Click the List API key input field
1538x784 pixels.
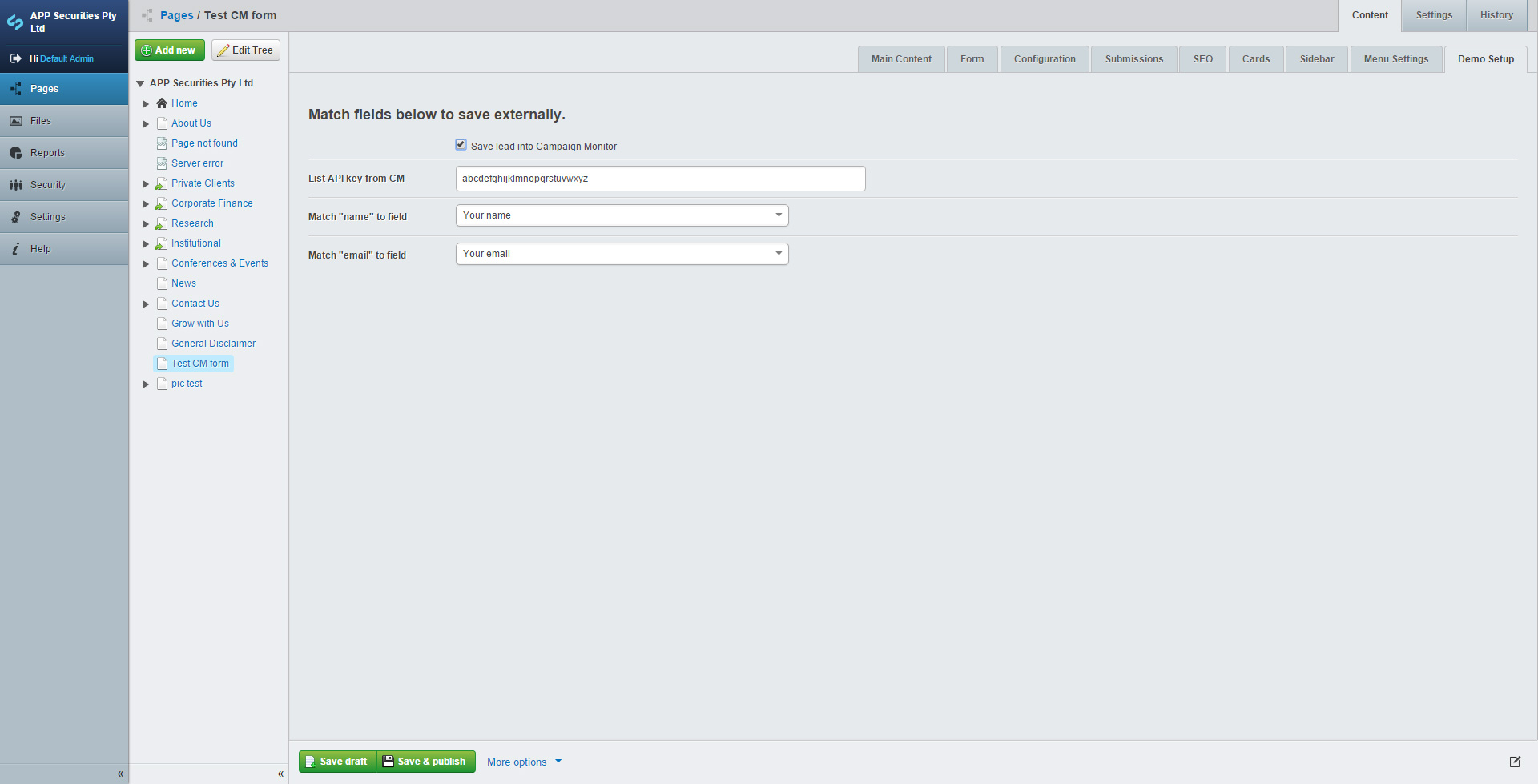click(660, 178)
